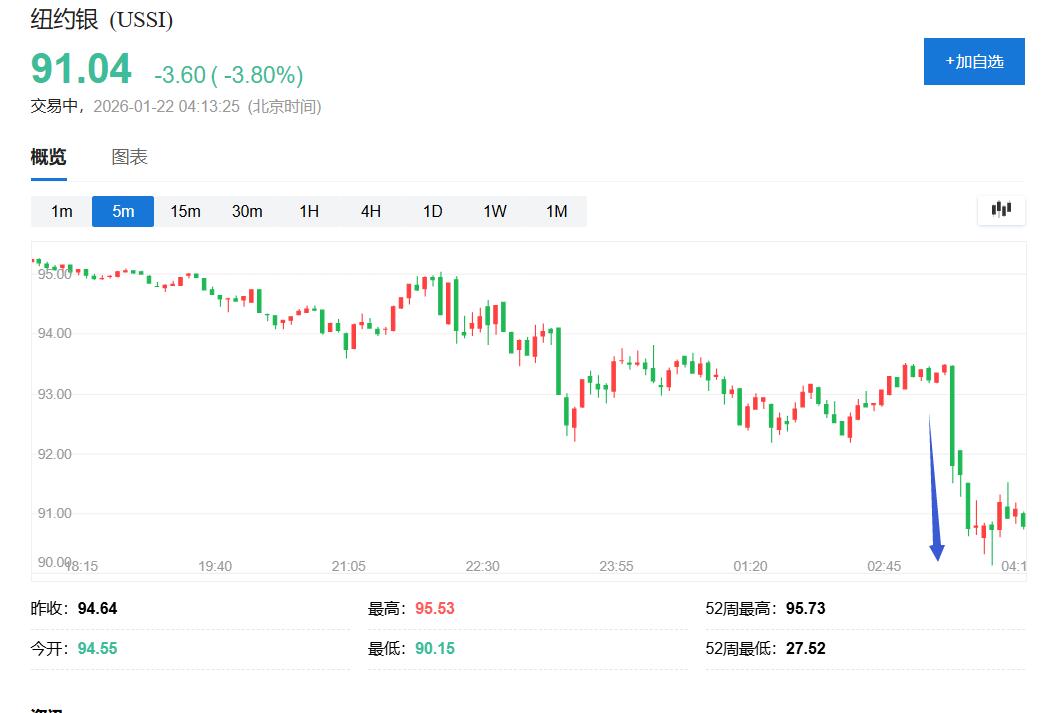Open the candlestick chart style icon
This screenshot has height=713, width=1043.
(x=1001, y=210)
